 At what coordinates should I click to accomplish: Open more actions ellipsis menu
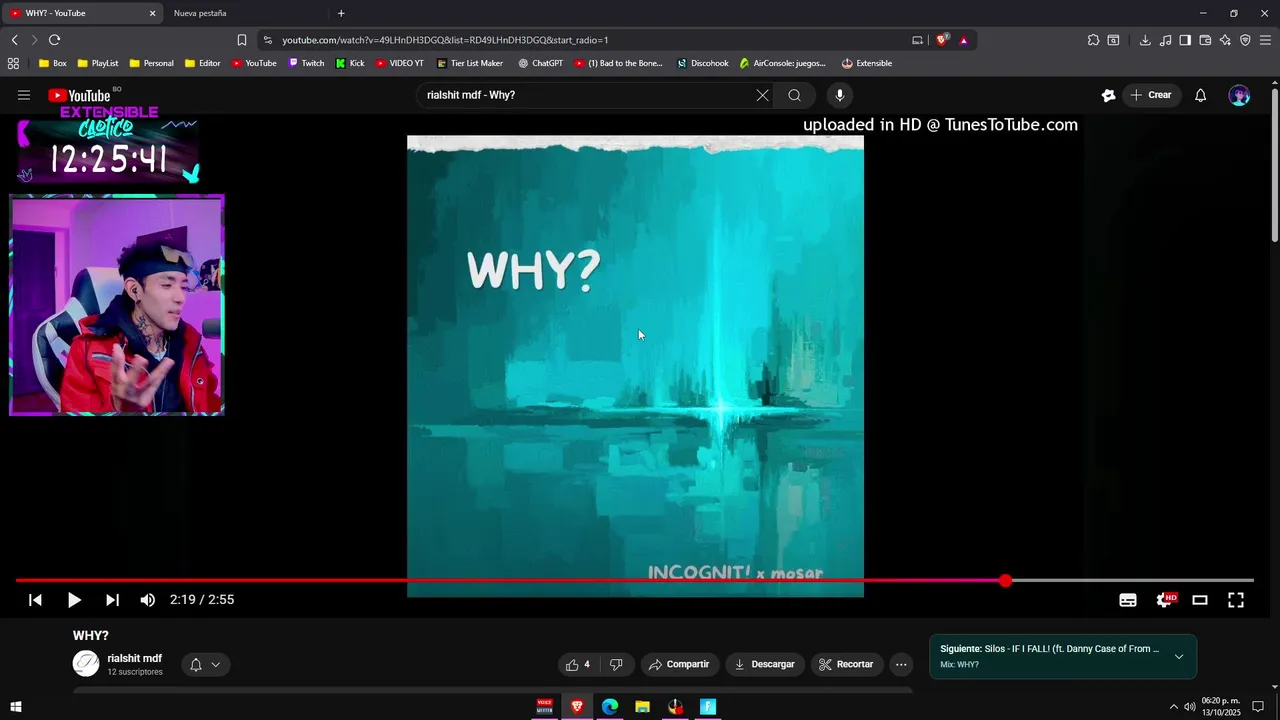tap(901, 664)
